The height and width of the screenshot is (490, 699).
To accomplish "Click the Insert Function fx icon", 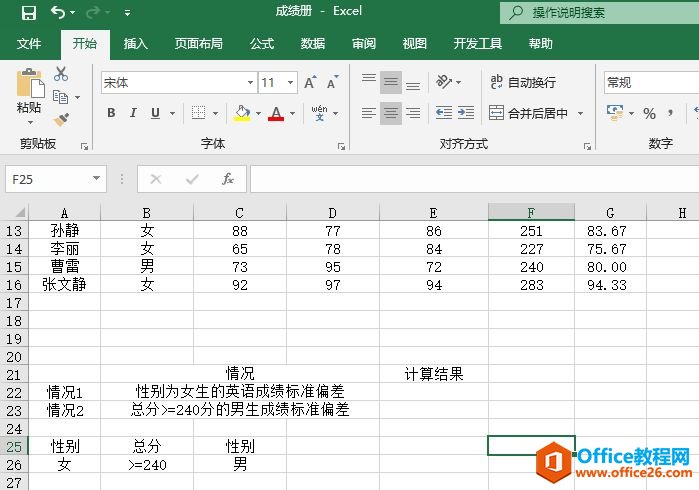I will 228,179.
